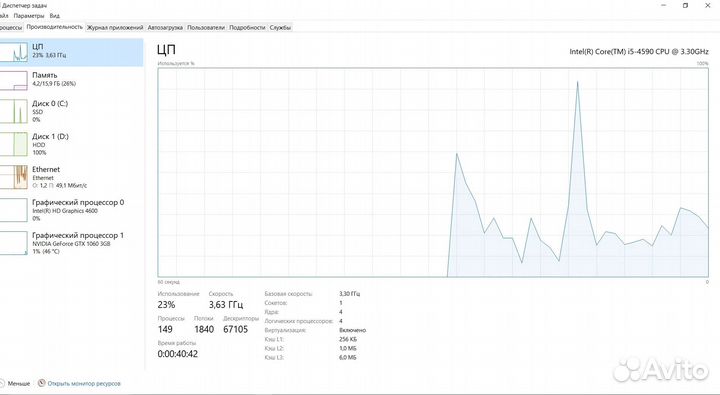
Task: Click the resource monitor icon
Action: click(42, 383)
